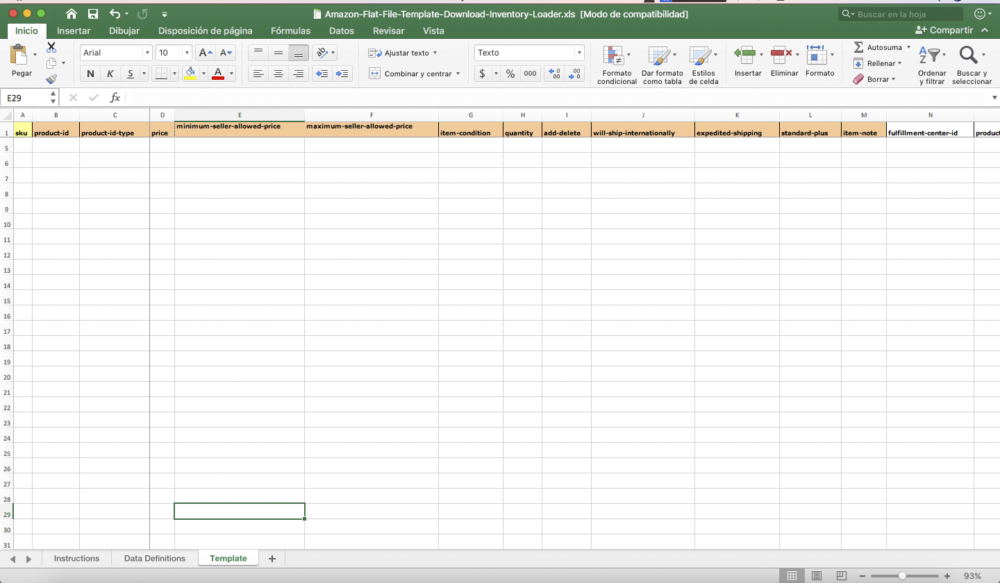Viewport: 1000px width, 583px height.
Task: Save the workbook with the disk icon
Action: coord(93,13)
